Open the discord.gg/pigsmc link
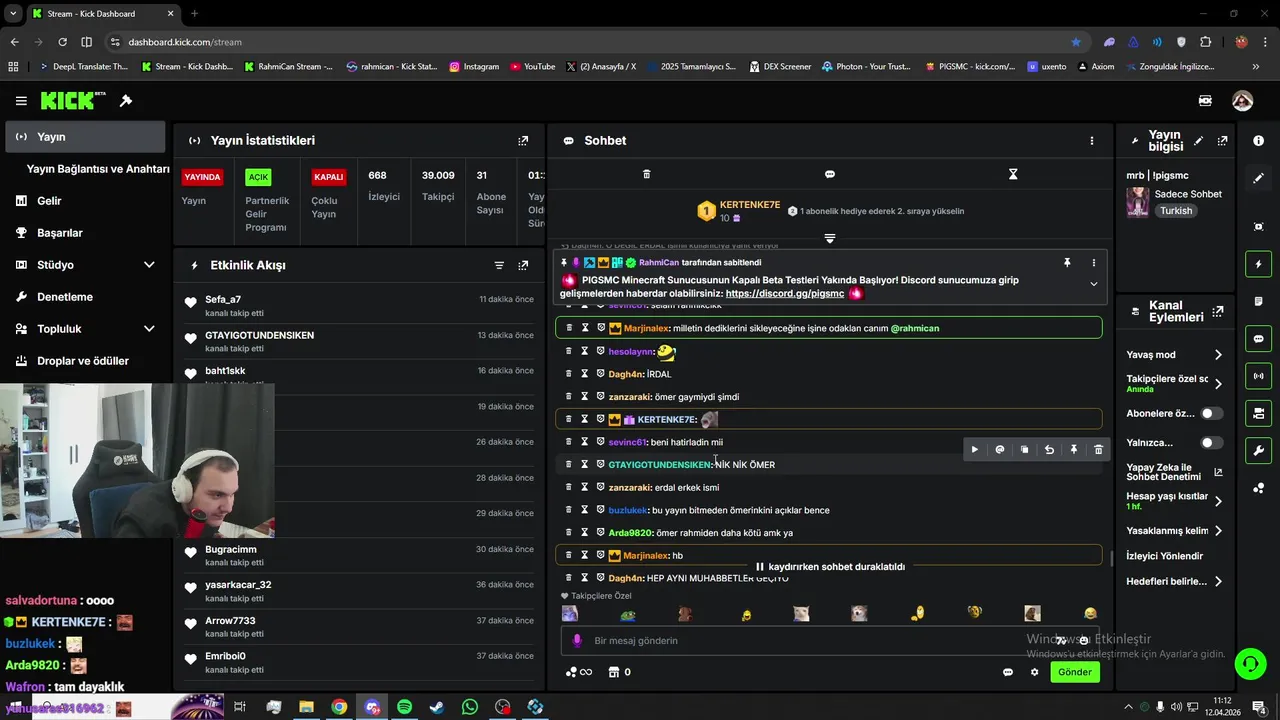This screenshot has width=1280, height=720. [785, 294]
